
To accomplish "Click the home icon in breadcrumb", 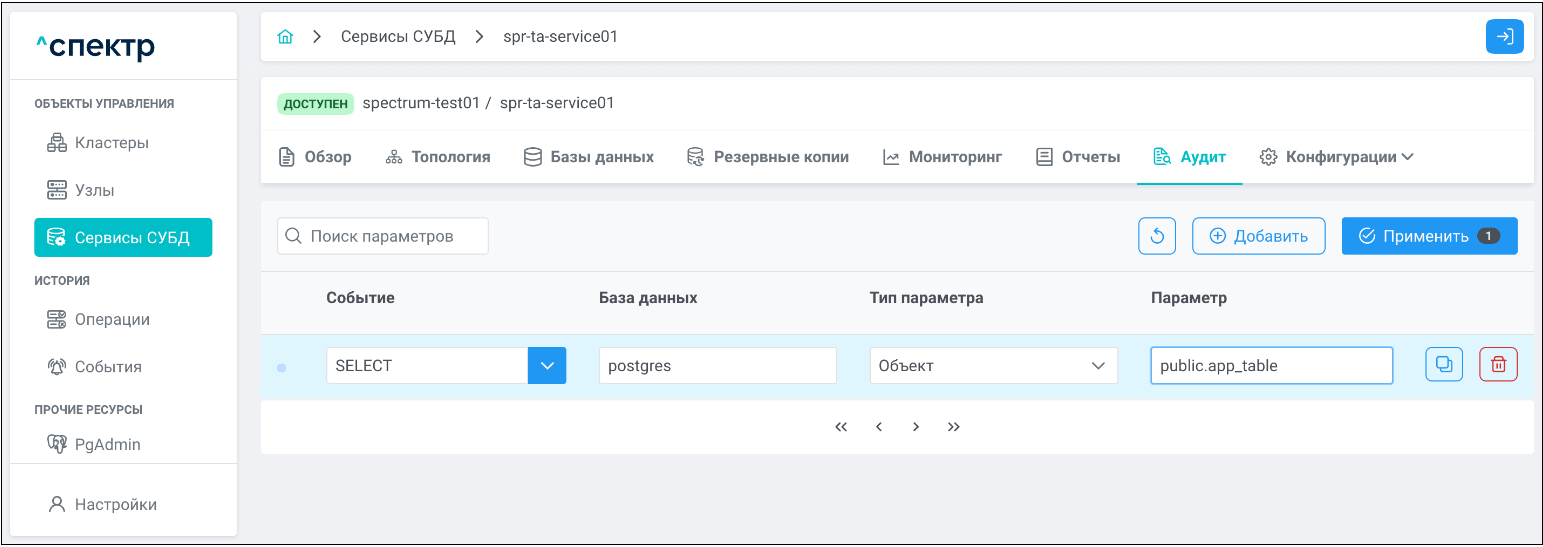I will tap(285, 37).
